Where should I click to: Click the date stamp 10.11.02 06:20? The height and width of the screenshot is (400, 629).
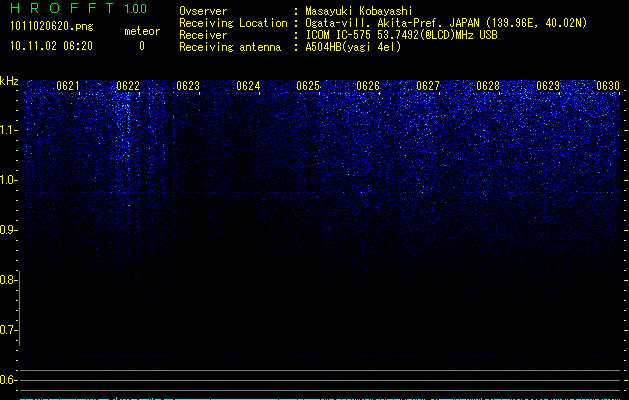[x=51, y=46]
